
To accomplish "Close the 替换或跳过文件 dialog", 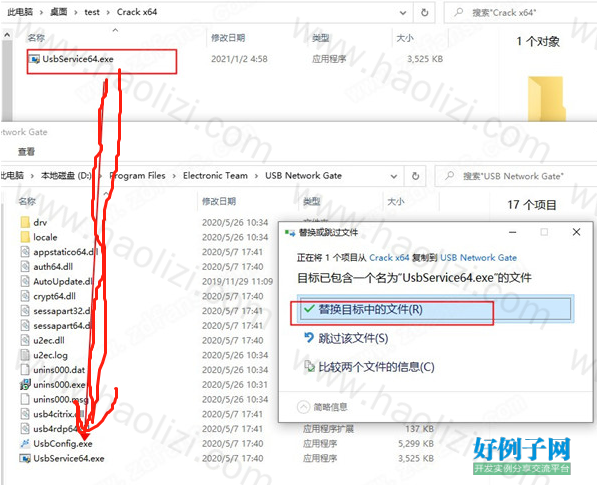I will (x=576, y=232).
